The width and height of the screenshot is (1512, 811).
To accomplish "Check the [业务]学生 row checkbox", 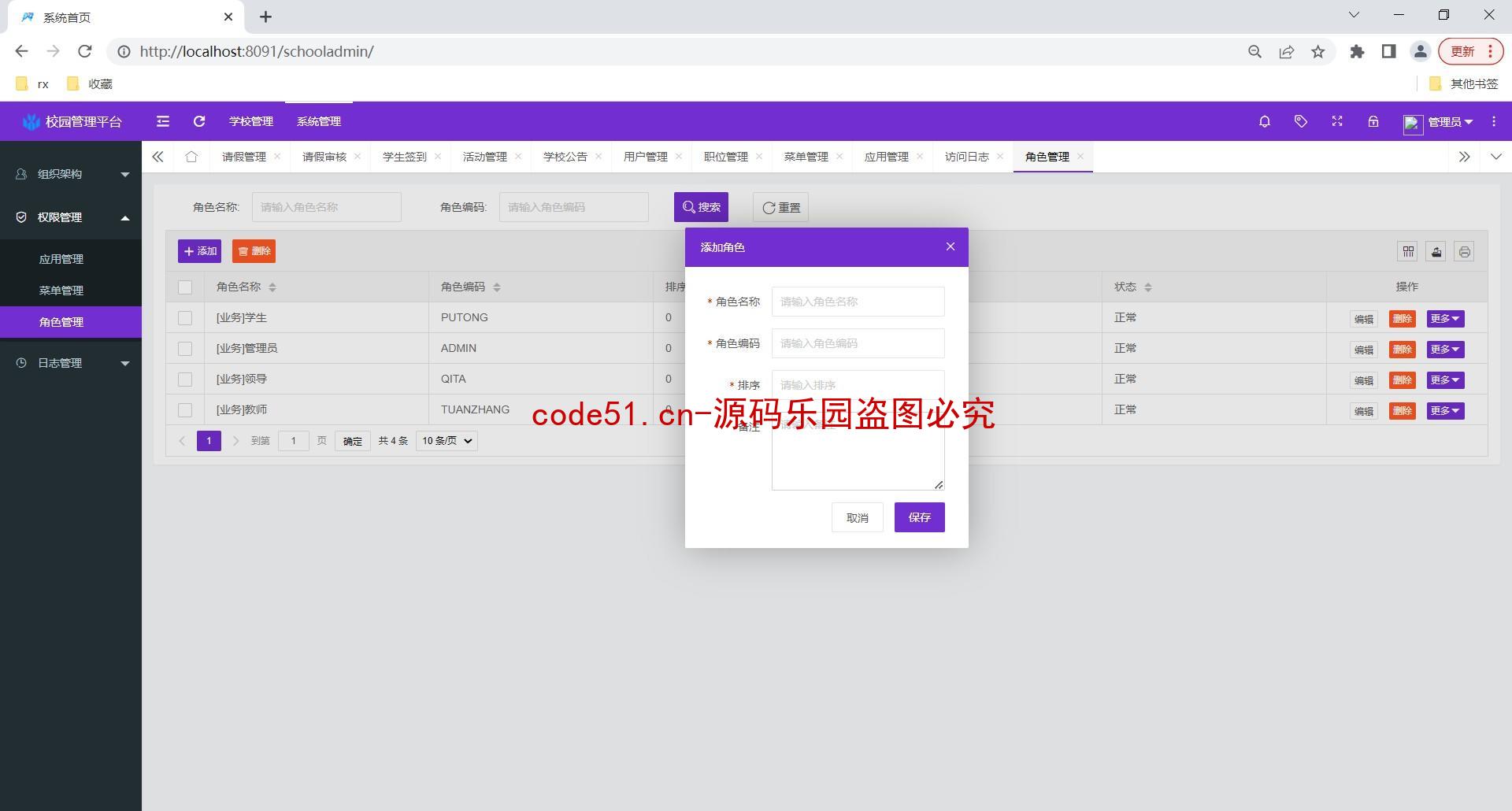I will (x=185, y=318).
